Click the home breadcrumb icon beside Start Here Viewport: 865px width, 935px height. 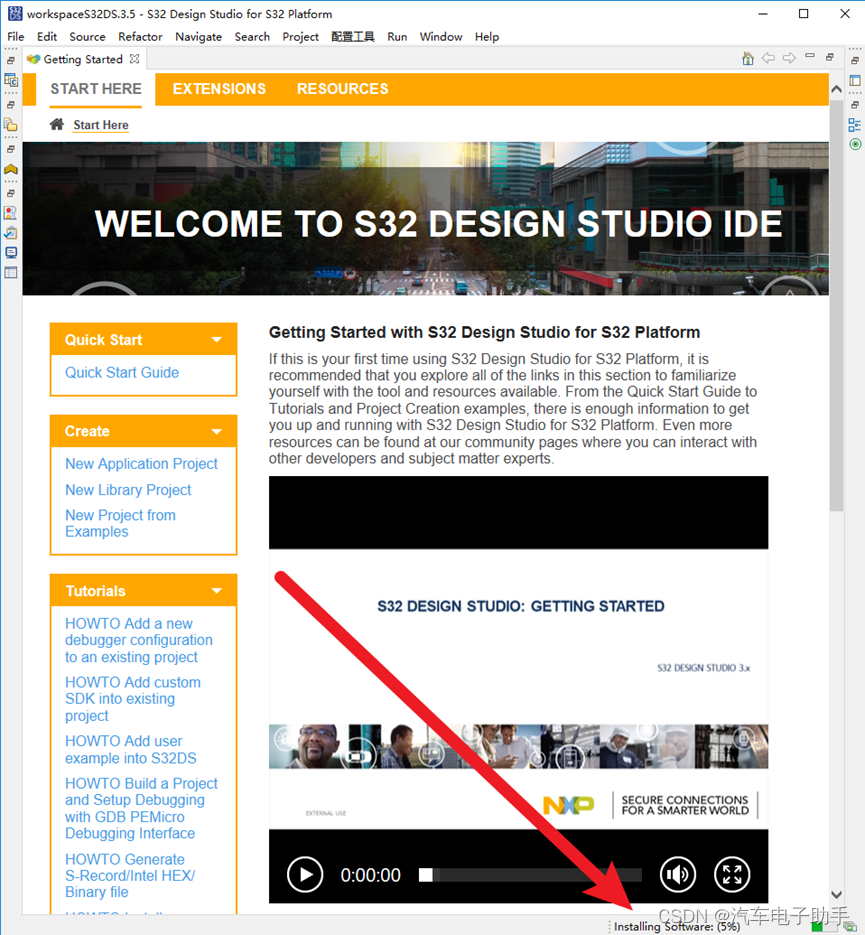57,124
